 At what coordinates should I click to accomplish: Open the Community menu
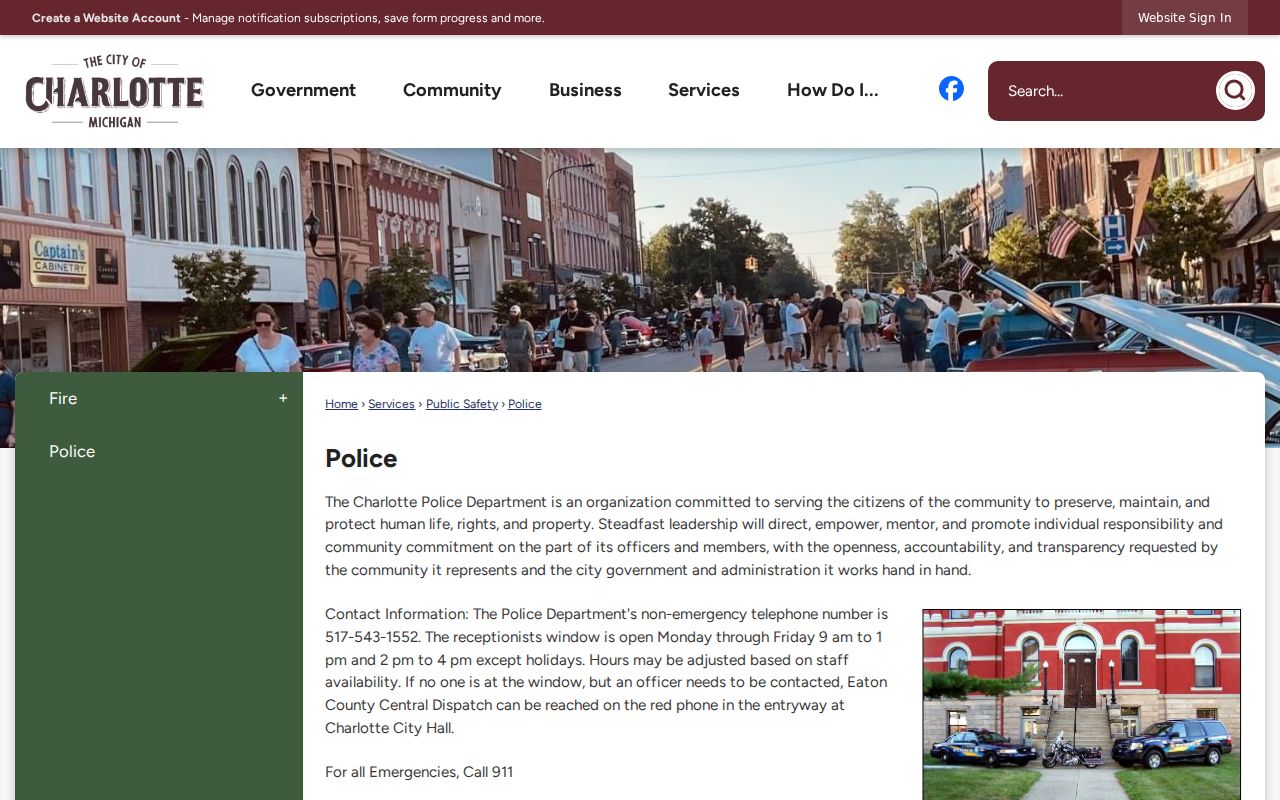point(452,90)
